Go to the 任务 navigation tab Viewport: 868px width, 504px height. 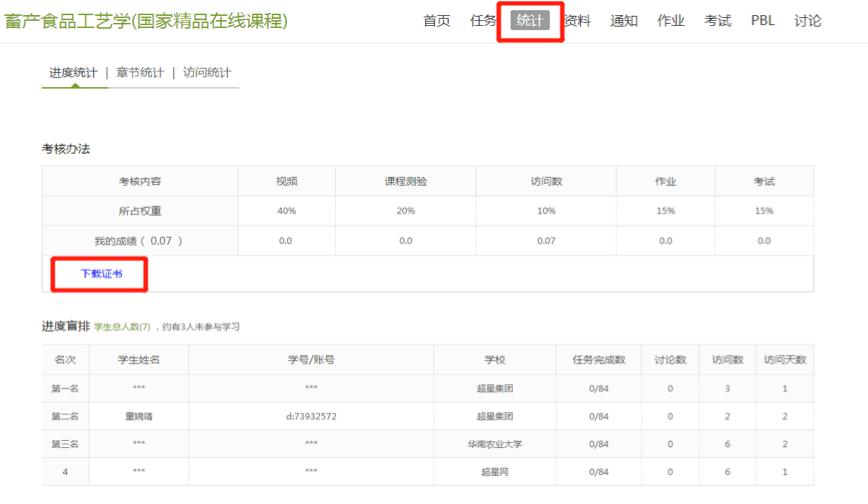coord(483,21)
